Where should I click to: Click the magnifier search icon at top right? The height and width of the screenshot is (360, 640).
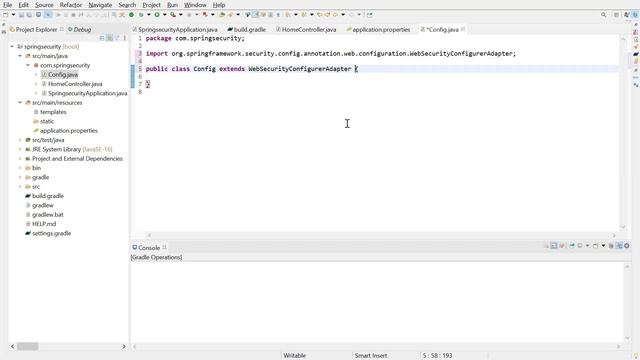(604, 15)
